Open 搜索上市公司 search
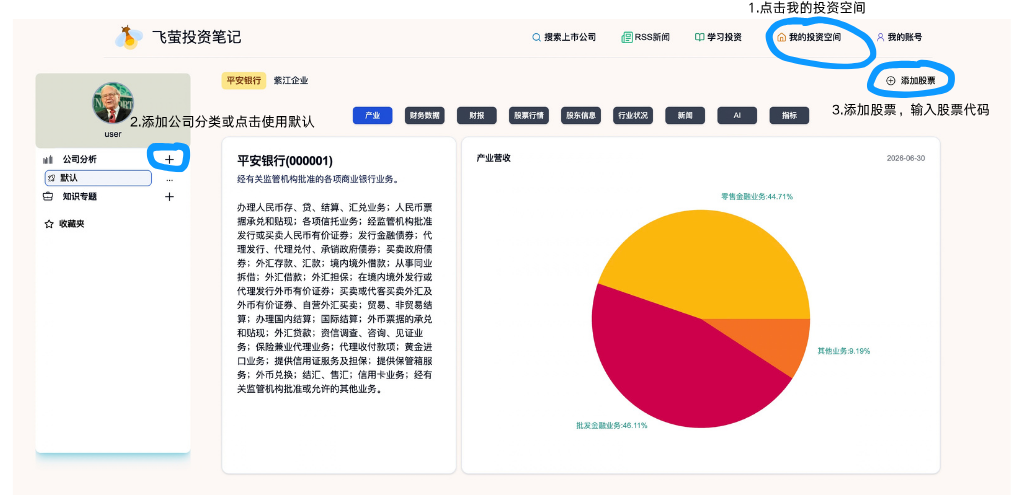Screen dimensions: 1024x500 pos(564,37)
